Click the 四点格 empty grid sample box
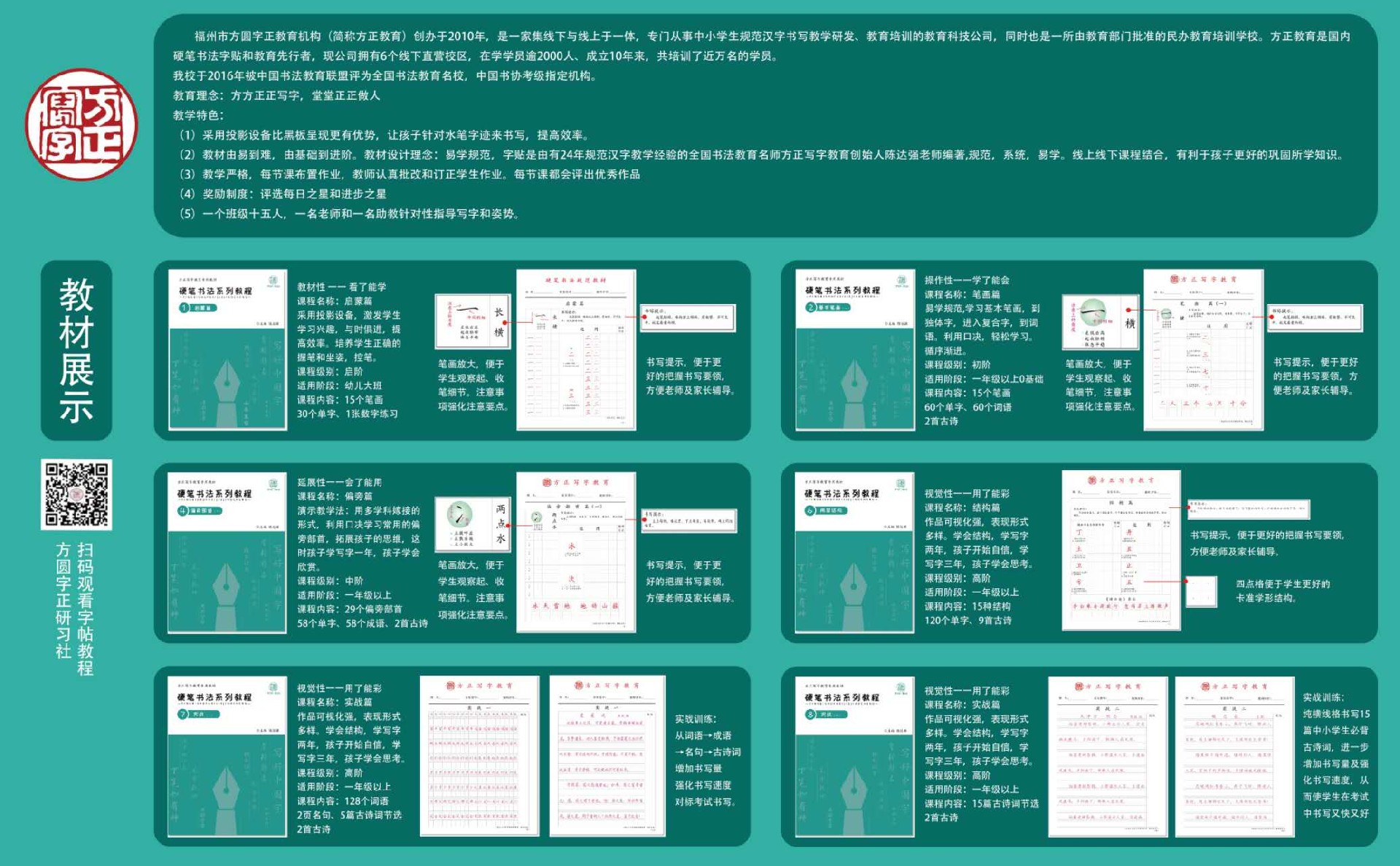 point(1201,591)
